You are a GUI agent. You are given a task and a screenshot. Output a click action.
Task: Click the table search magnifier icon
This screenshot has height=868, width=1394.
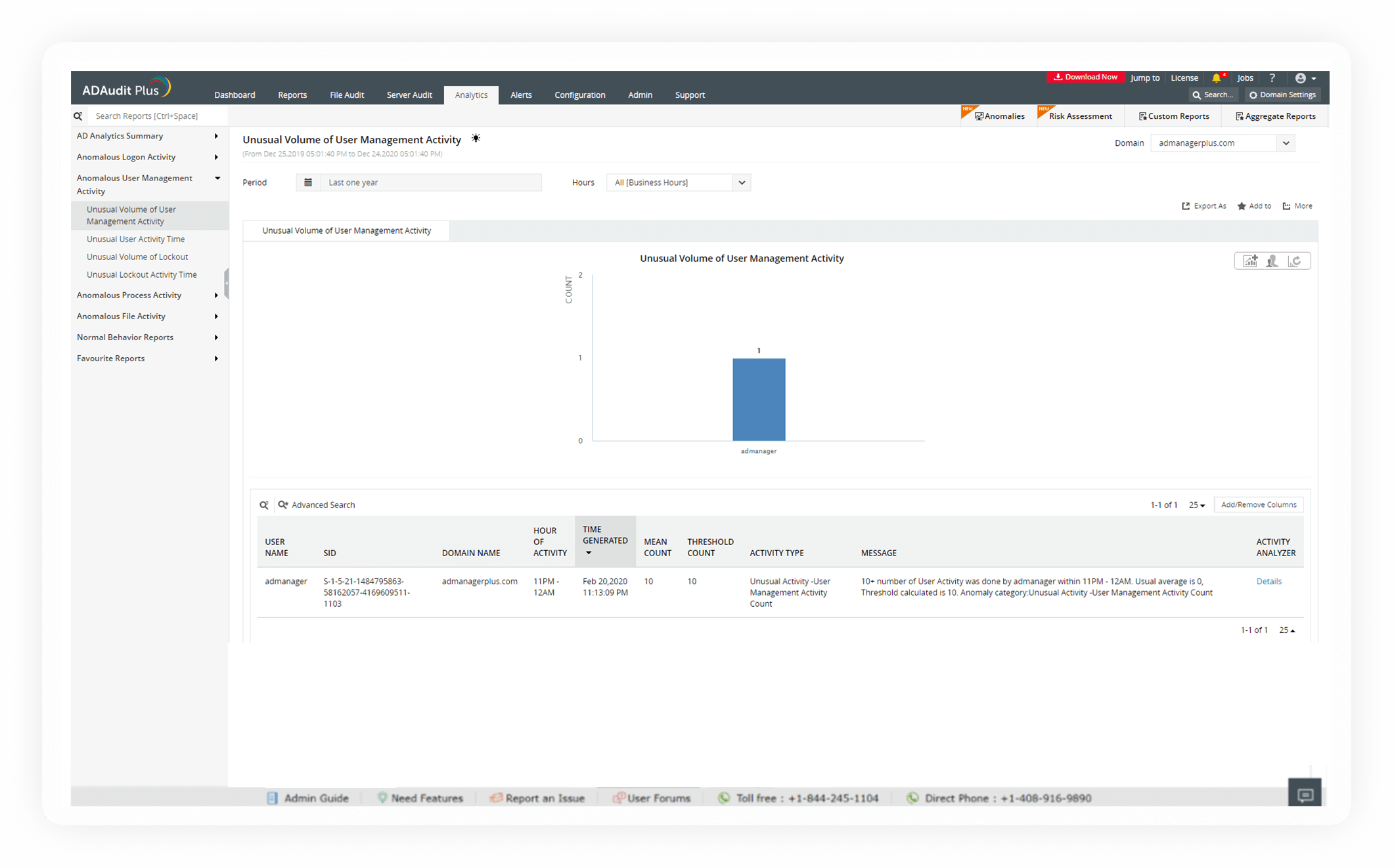264,504
